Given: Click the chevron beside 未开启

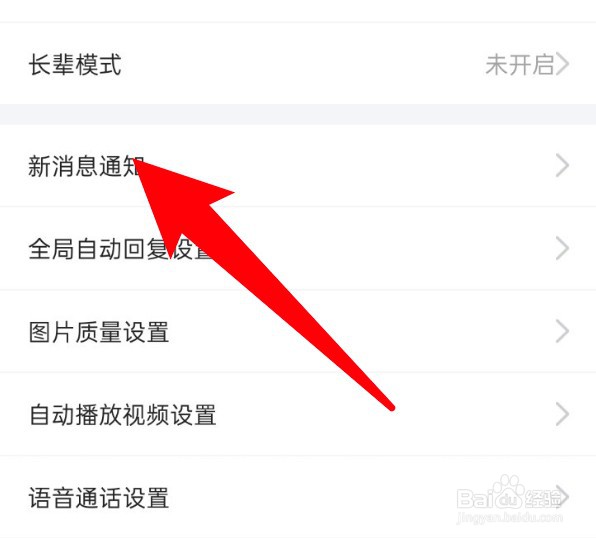Looking at the screenshot, I should pos(563,64).
